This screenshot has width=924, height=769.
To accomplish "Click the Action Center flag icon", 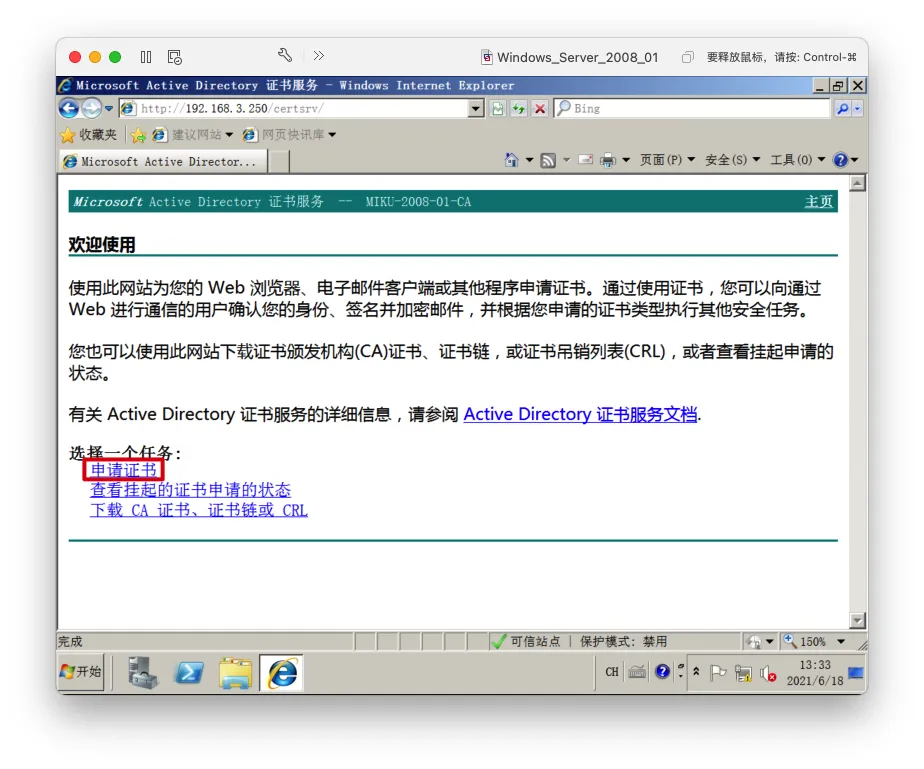I will pyautogui.click(x=718, y=672).
